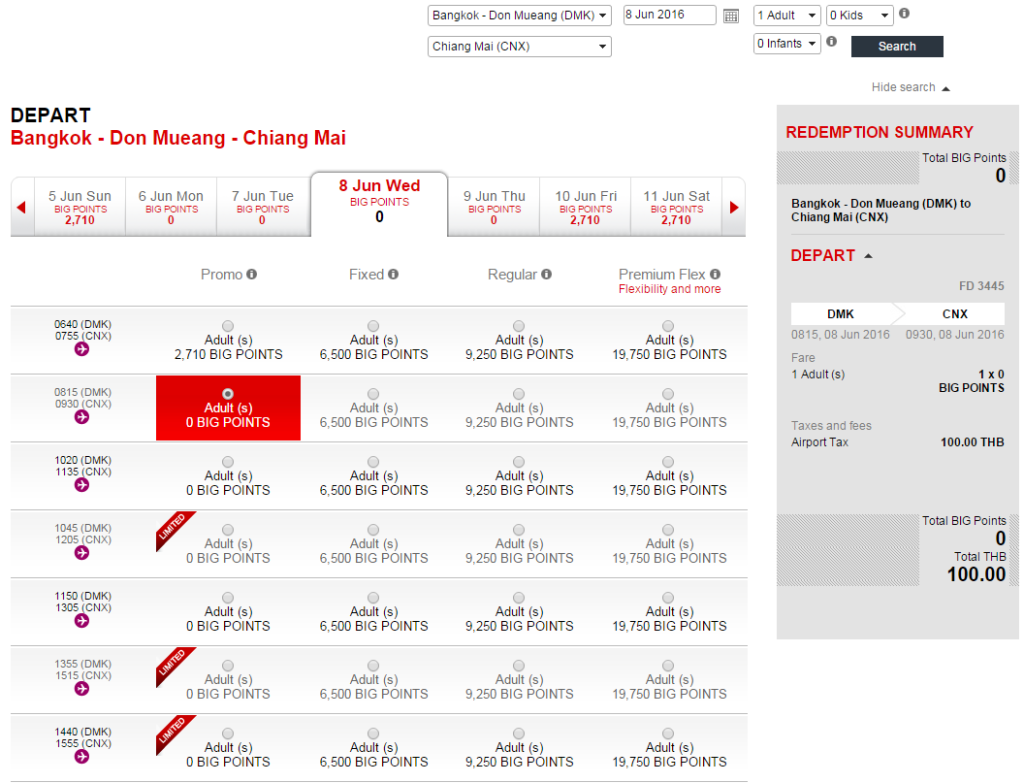View flight details arrow for 1020 departure
This screenshot has width=1024, height=783.
coord(82,485)
